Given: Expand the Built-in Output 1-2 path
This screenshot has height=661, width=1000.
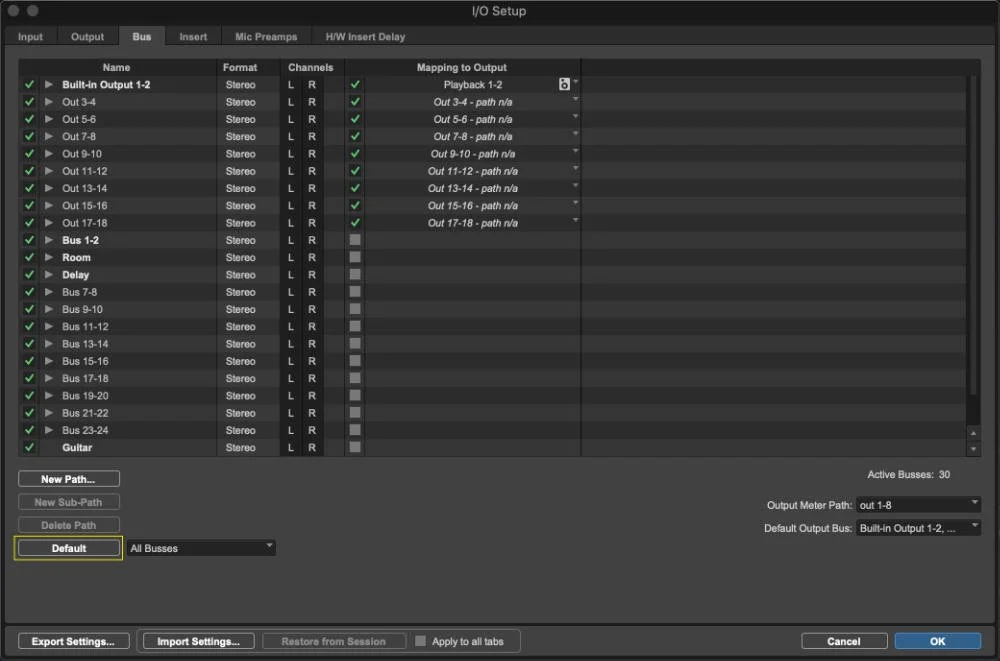Looking at the screenshot, I should tap(48, 84).
